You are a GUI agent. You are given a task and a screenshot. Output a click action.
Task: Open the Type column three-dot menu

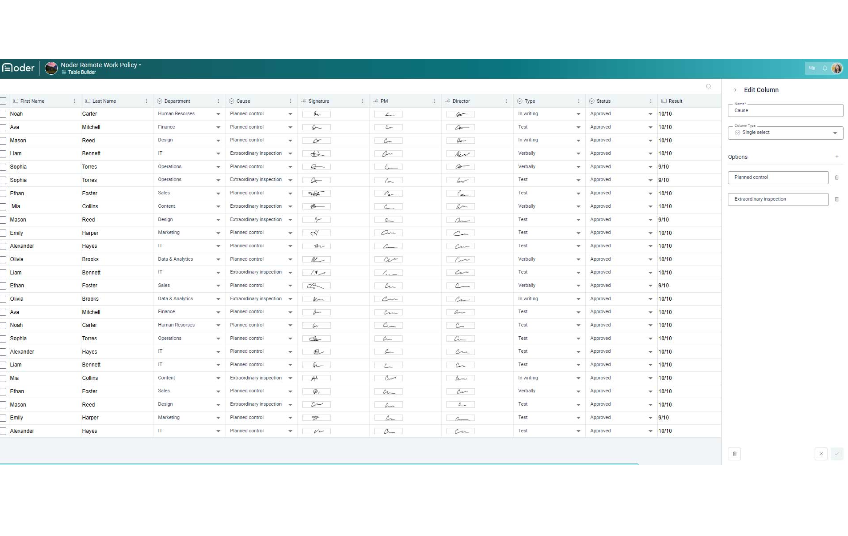(578, 101)
